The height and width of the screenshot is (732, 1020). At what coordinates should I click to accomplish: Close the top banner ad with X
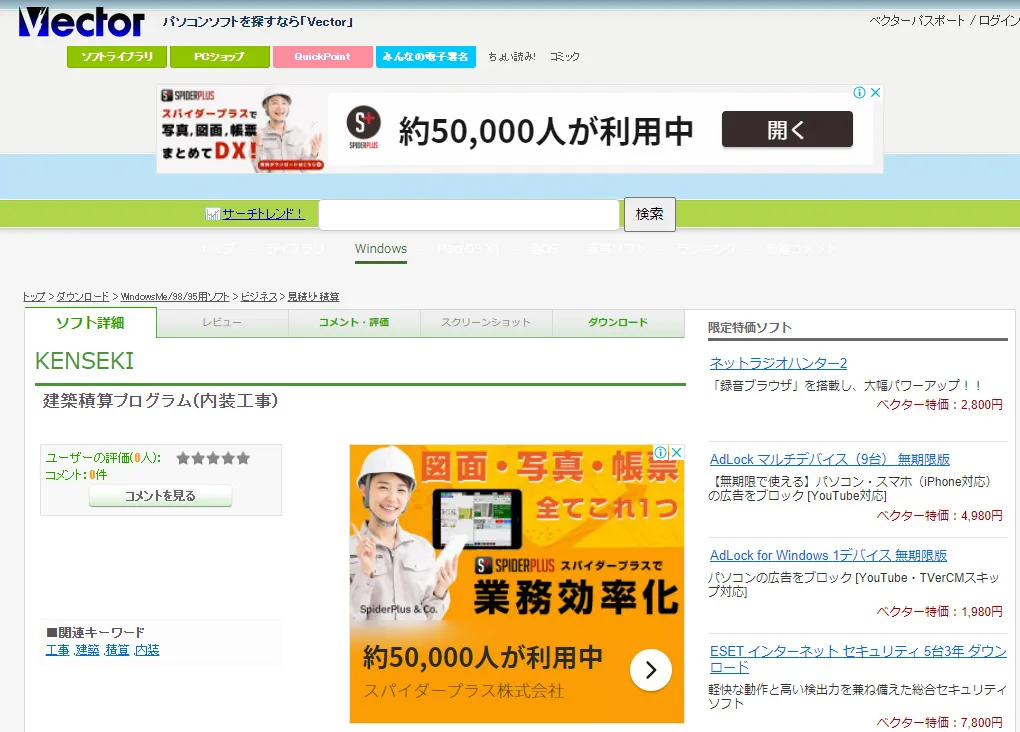point(875,93)
